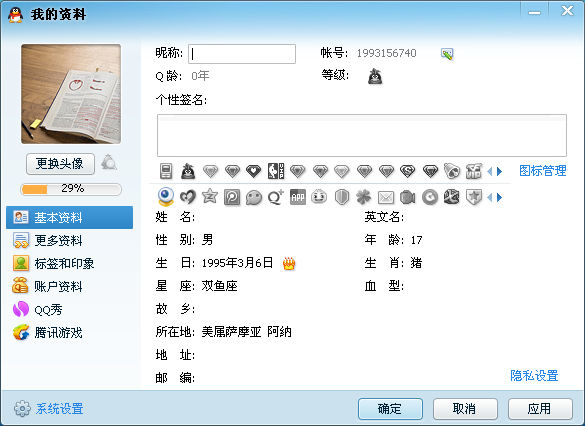Click the Q龄 value 0年
585x426 pixels.
click(200, 76)
